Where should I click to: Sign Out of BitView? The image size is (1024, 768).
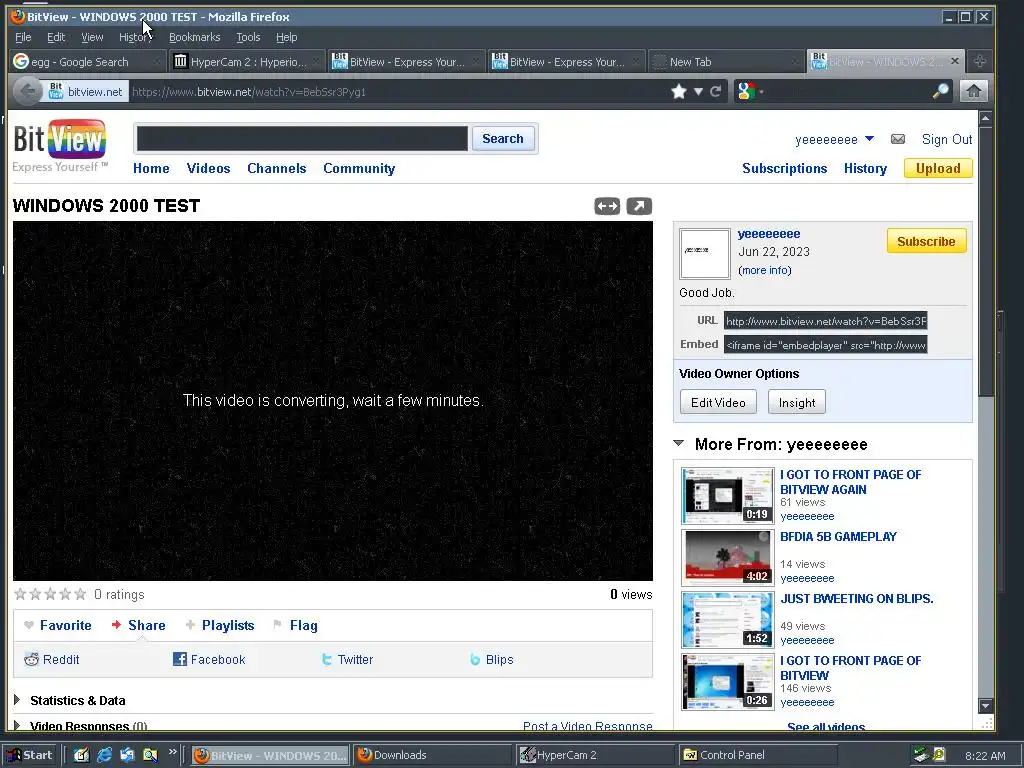click(947, 139)
